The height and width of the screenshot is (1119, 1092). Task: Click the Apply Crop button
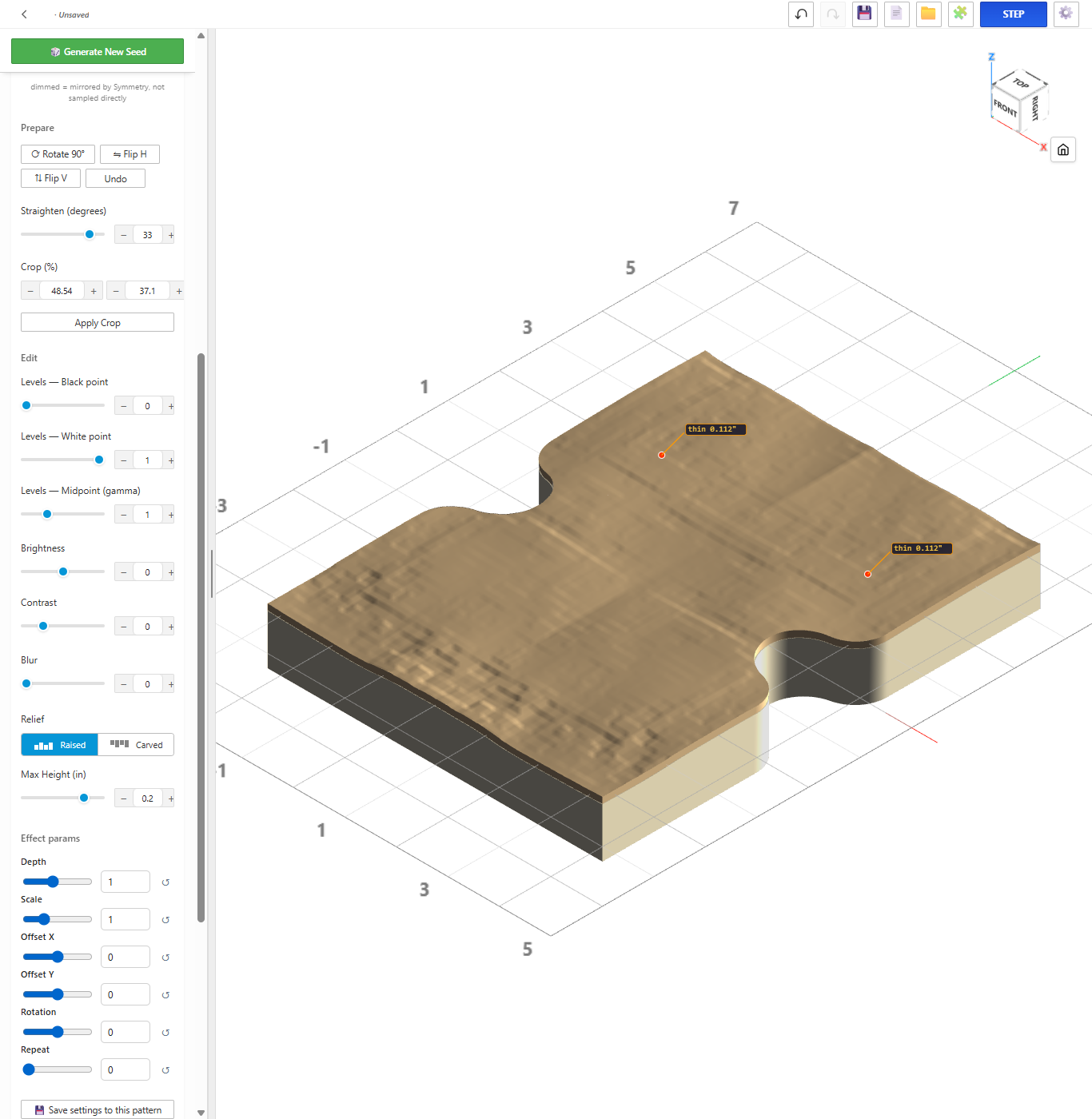tap(98, 322)
